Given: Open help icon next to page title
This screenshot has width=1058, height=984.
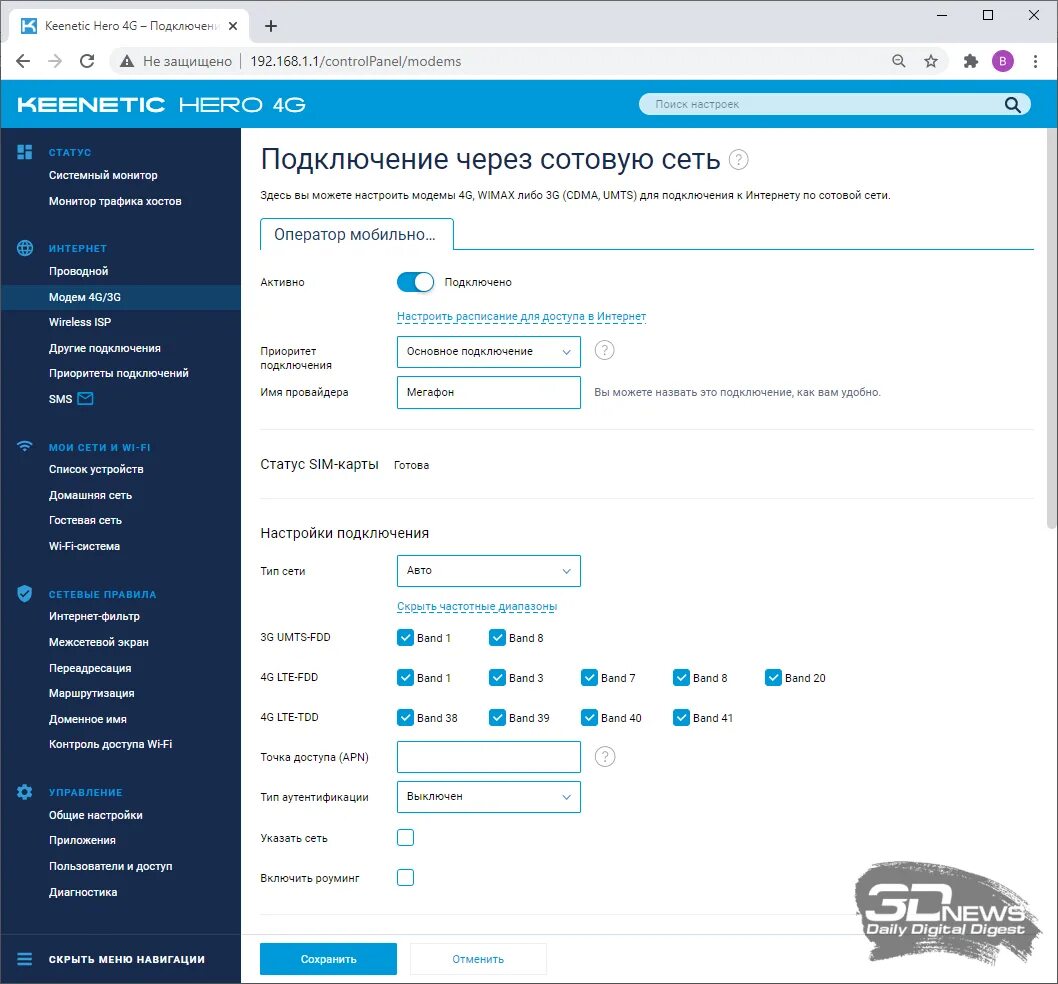Looking at the screenshot, I should 739,160.
